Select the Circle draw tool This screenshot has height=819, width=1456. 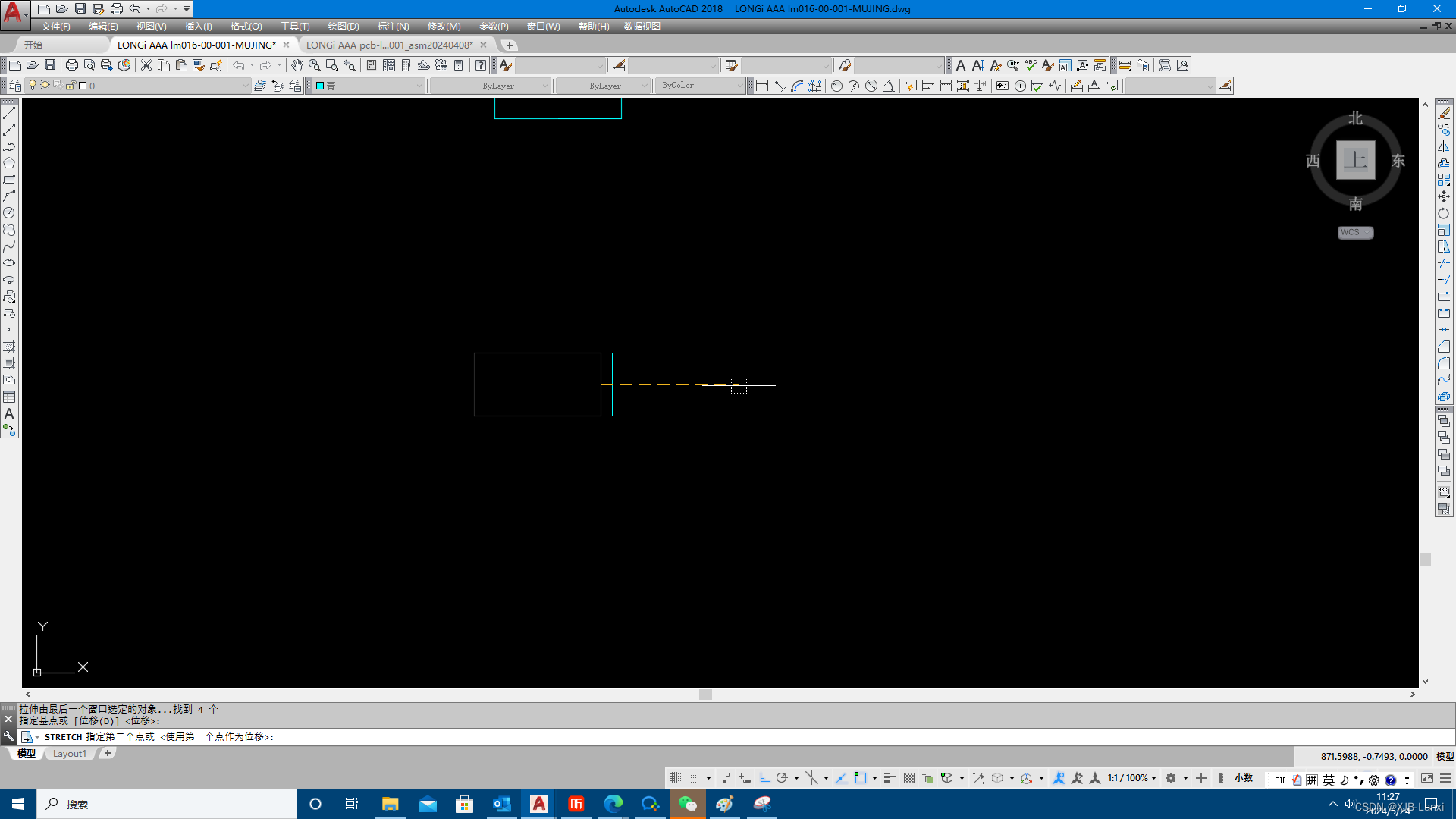pos(9,213)
